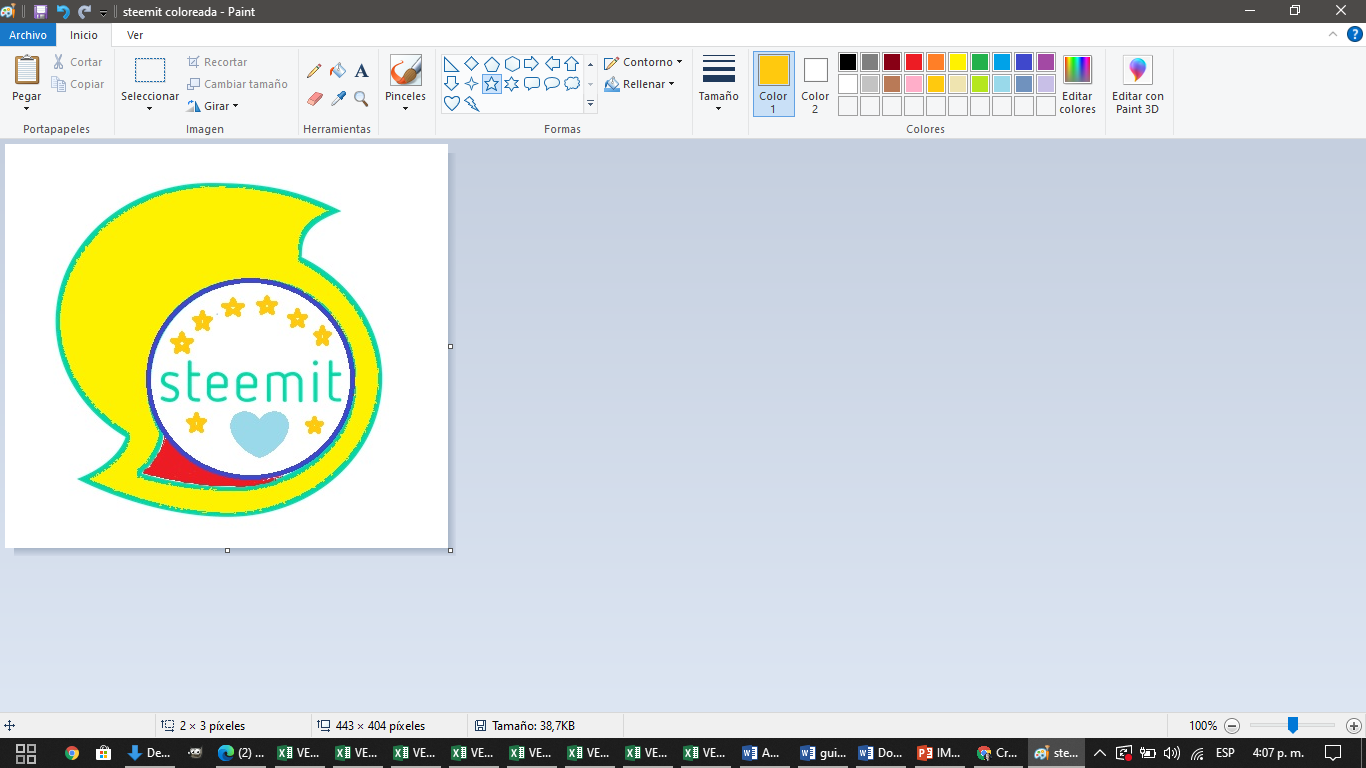Activate the Color 1 selector
1366x768 pixels.
[x=773, y=84]
